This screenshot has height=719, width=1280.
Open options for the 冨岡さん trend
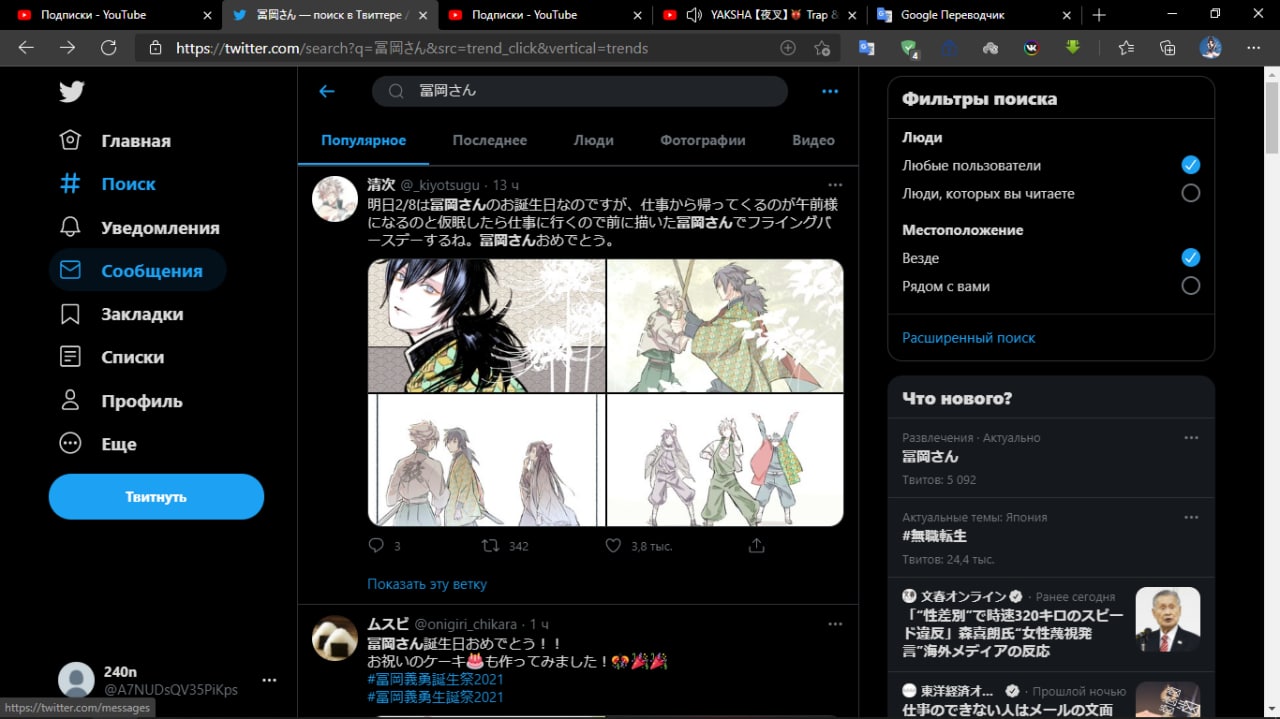1191,438
